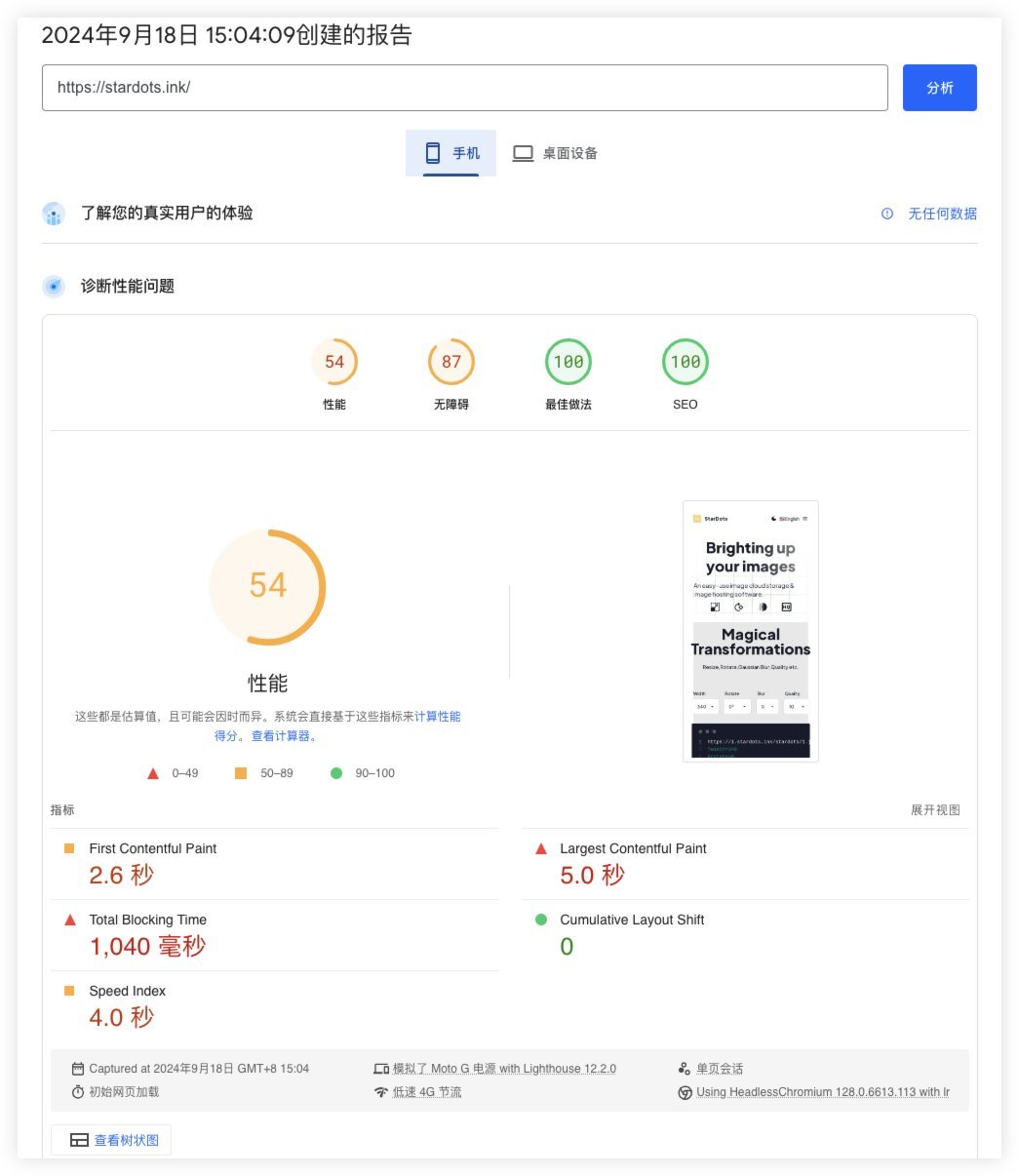Switch to the 桌面设备 tab
This screenshot has width=1019, height=1176.
[556, 152]
